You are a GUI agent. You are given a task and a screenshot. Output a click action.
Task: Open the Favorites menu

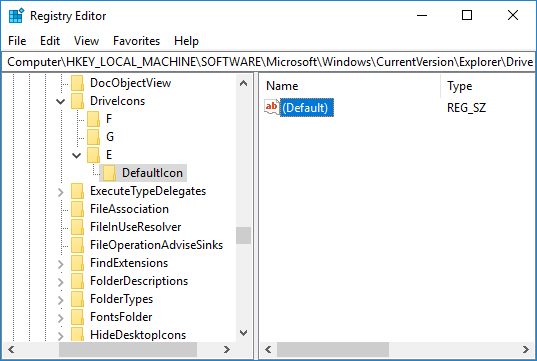pos(136,41)
